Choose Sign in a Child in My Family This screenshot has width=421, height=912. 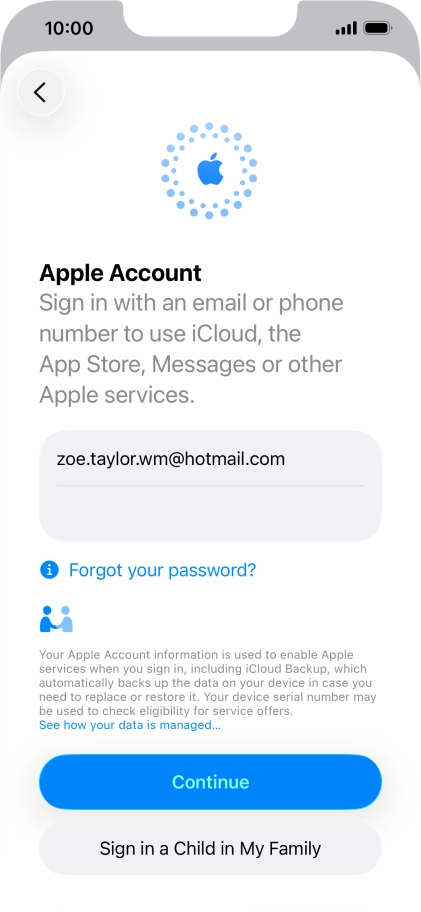210,848
